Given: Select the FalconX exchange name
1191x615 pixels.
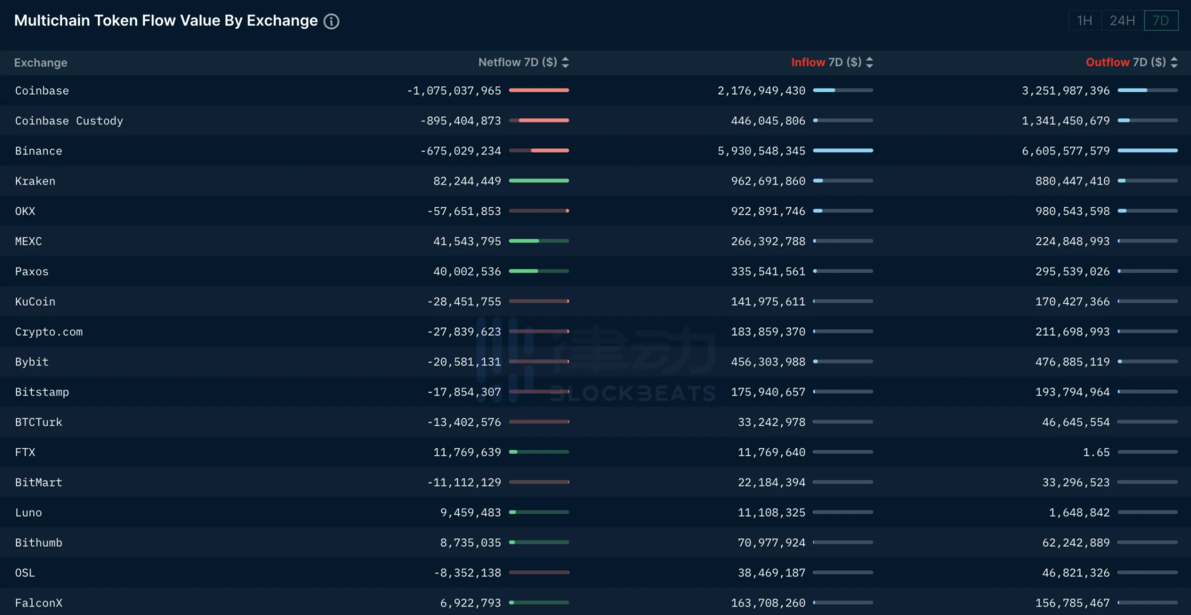Looking at the screenshot, I should pos(39,603).
